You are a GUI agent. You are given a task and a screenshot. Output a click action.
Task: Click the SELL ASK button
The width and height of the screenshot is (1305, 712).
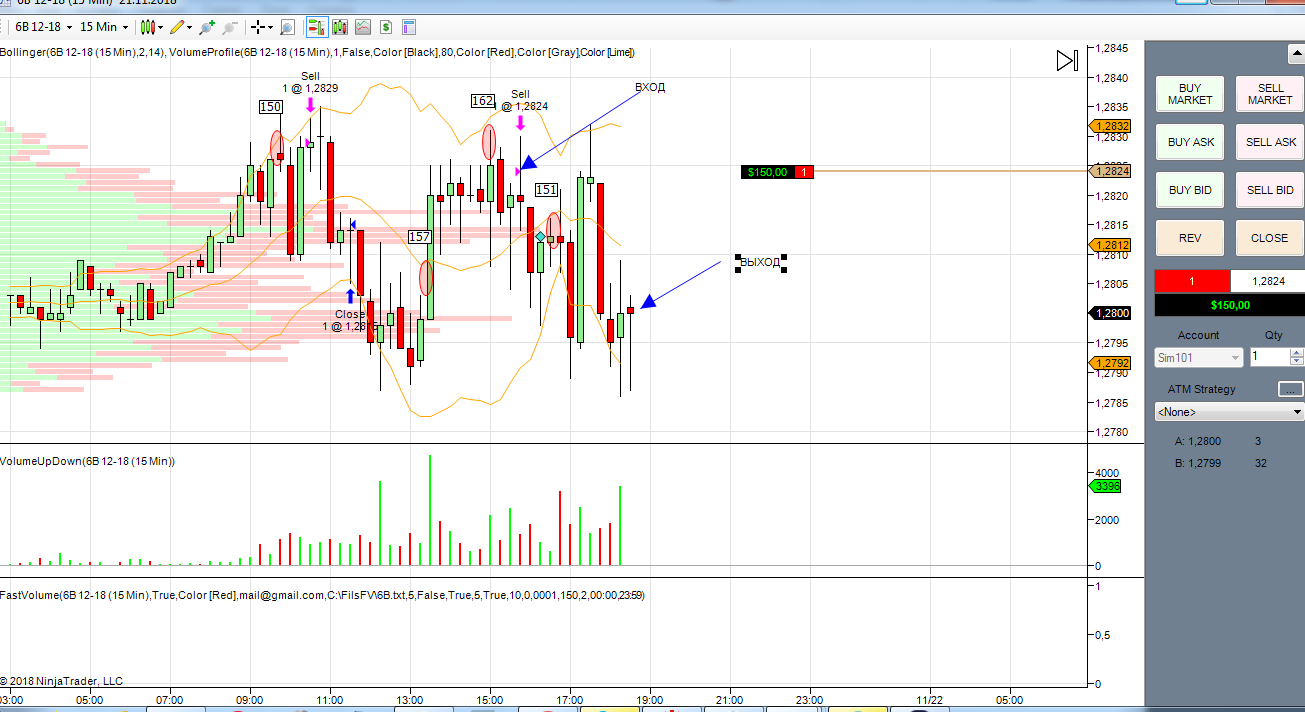coord(1270,142)
